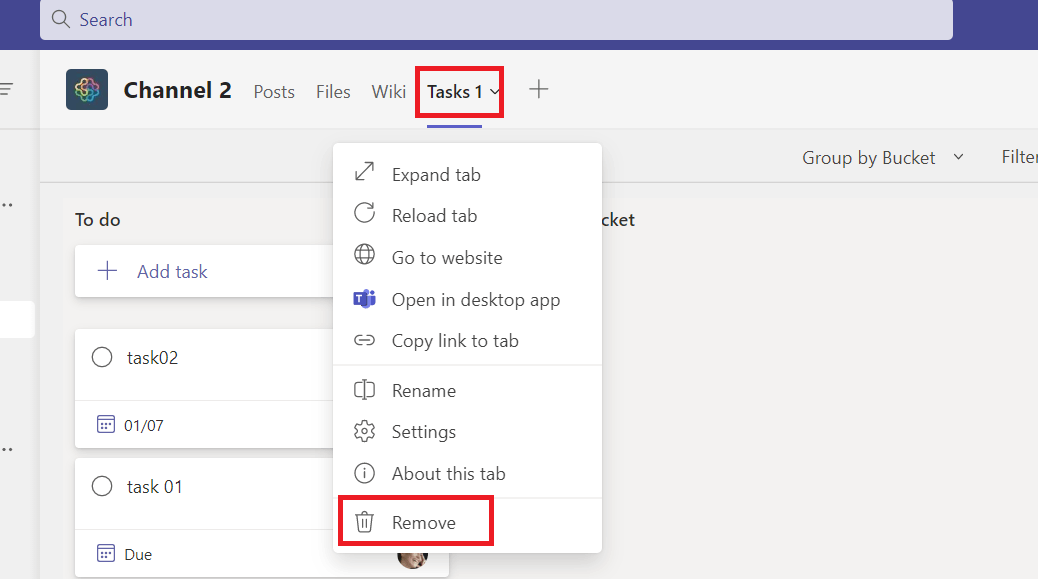Click the Expand tab arrows icon
1038x579 pixels.
point(364,172)
